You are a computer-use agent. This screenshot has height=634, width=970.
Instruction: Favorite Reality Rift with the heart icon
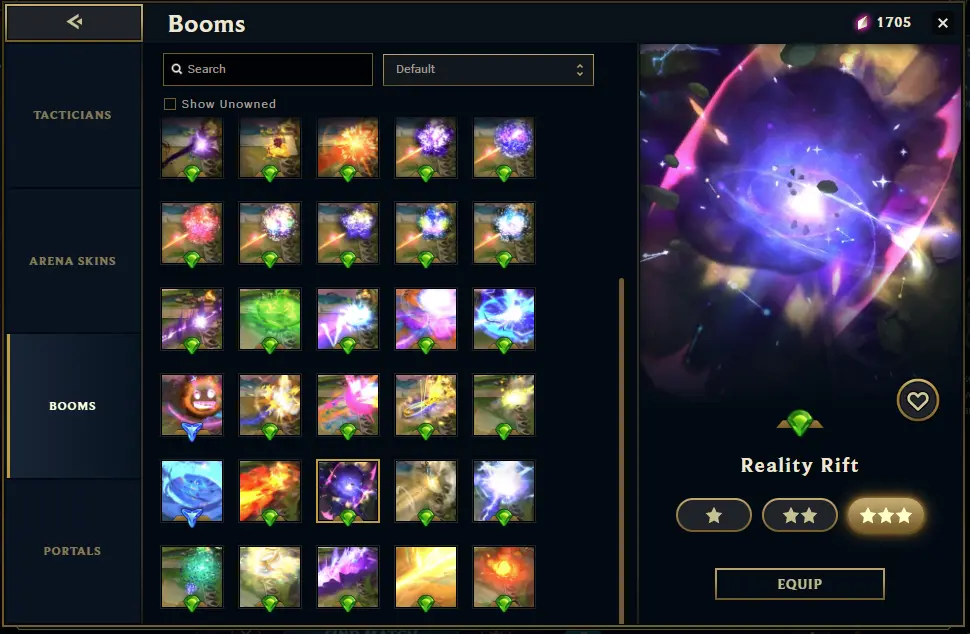(917, 400)
